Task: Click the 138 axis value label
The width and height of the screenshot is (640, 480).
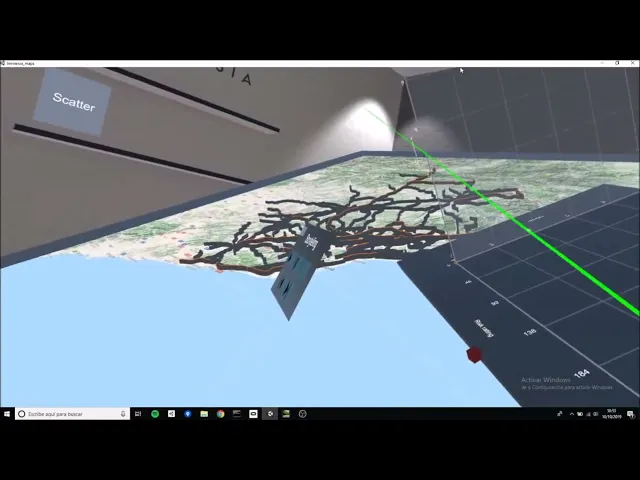Action: click(x=530, y=332)
